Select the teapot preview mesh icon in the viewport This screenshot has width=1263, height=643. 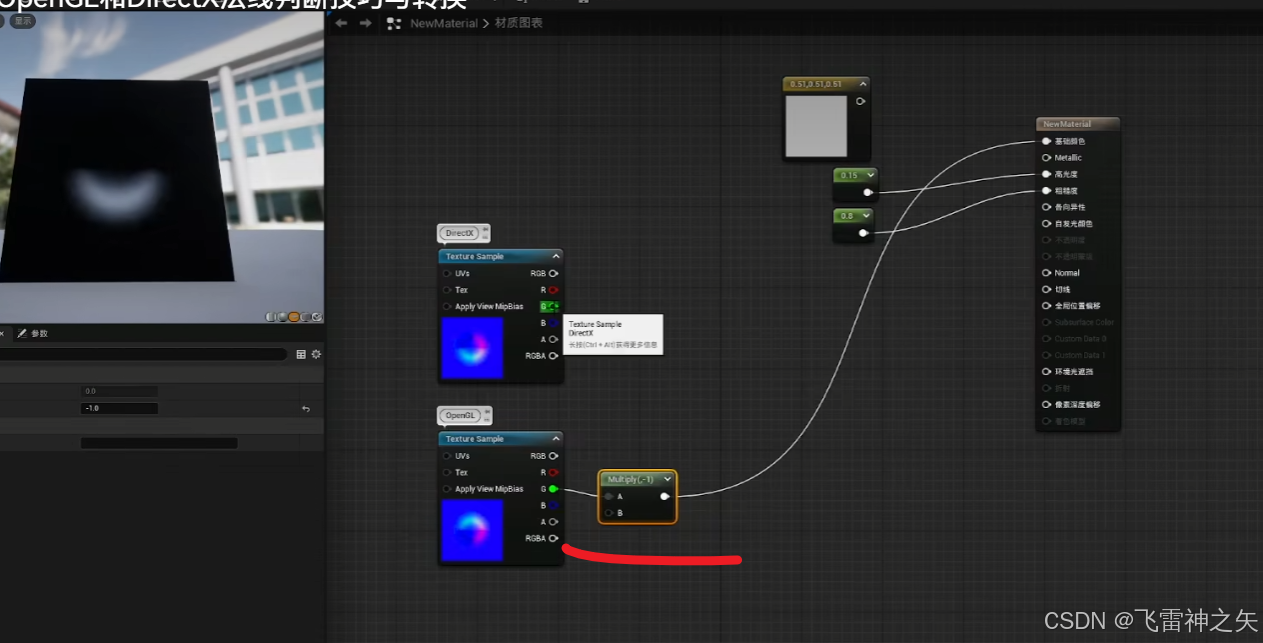pyautogui.click(x=317, y=316)
